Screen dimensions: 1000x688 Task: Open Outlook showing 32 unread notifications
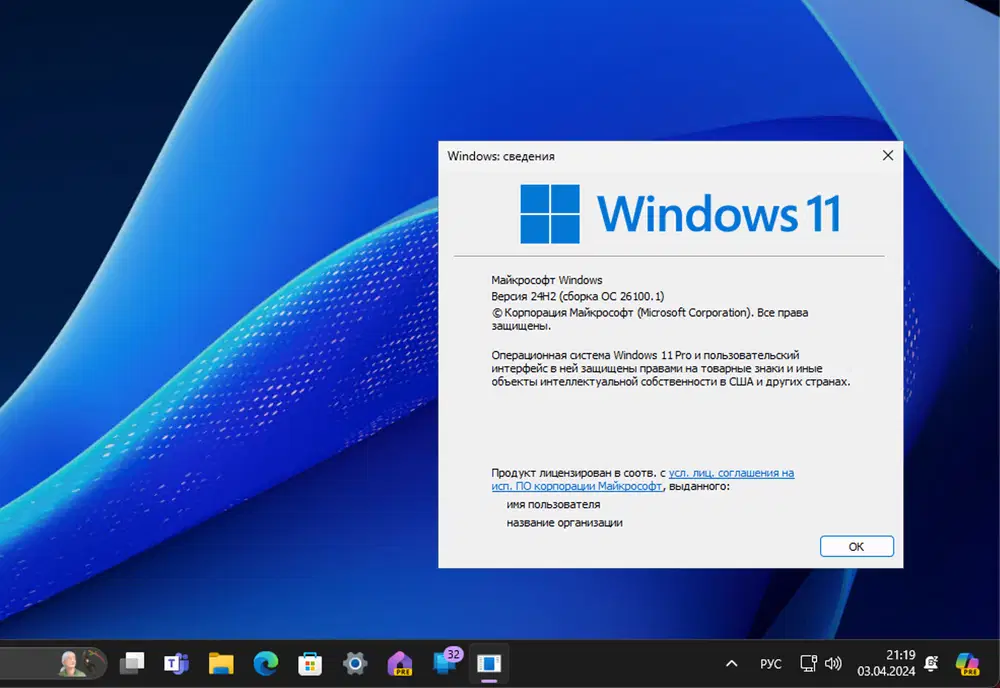point(441,663)
